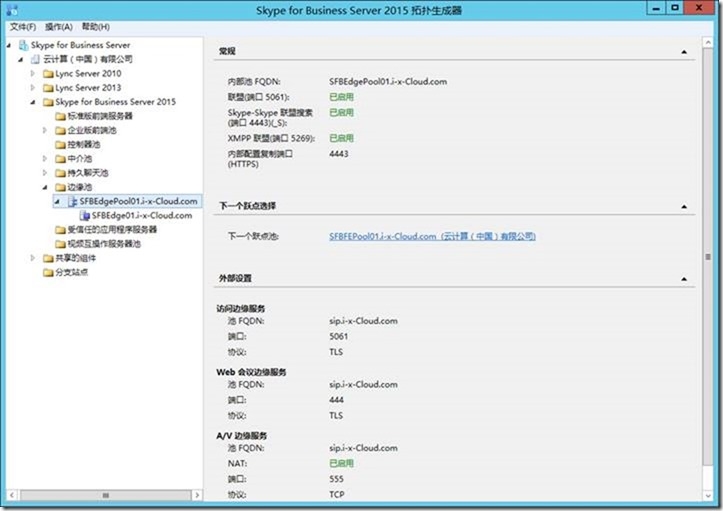Expand the 中介池 node
Screen dimensions: 723x511
coord(45,159)
